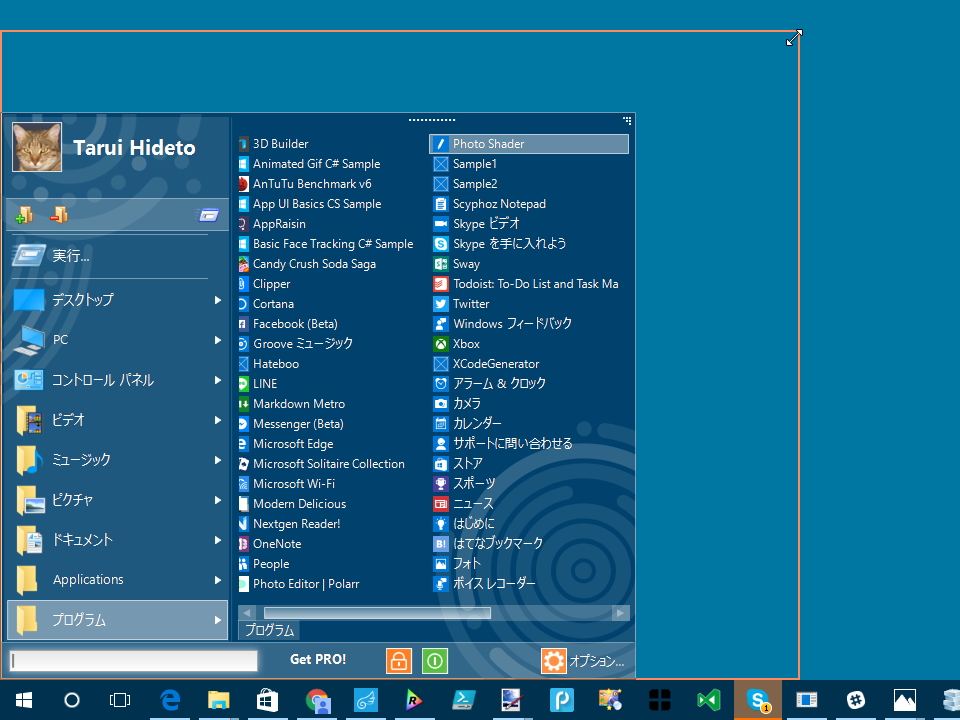Expand the プログラム folder submenu
This screenshot has height=720, width=960.
[218, 620]
